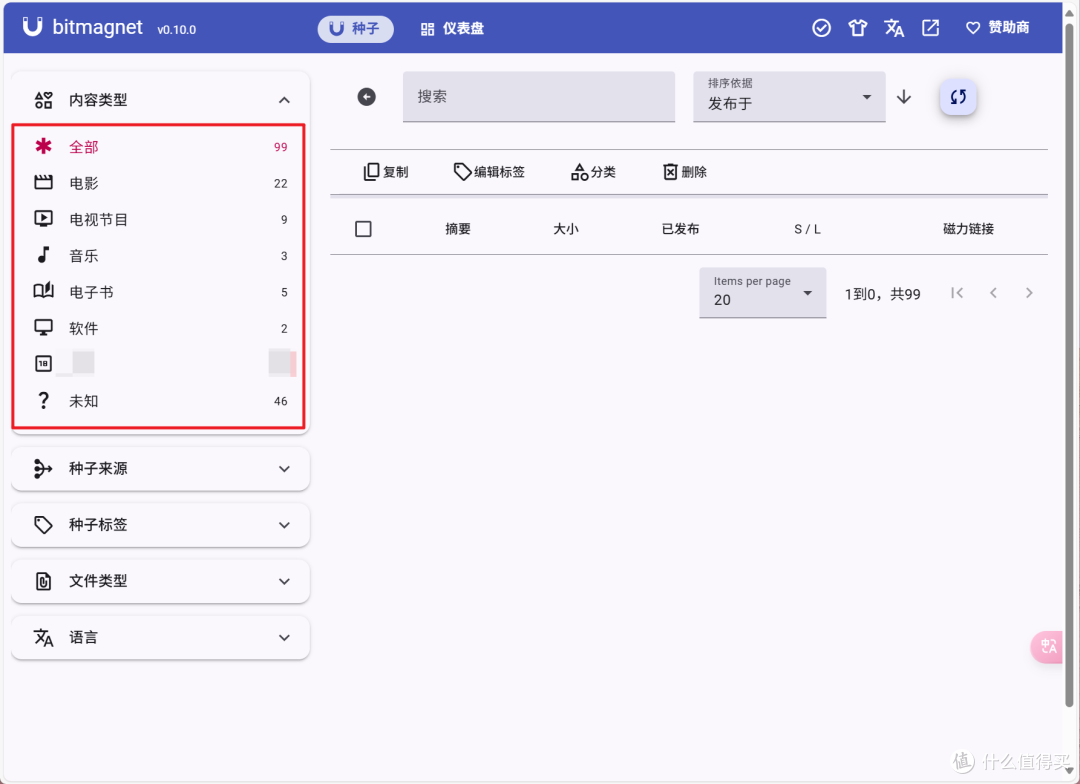Open the theme shirt icon menu
The image size is (1080, 784).
tap(858, 28)
